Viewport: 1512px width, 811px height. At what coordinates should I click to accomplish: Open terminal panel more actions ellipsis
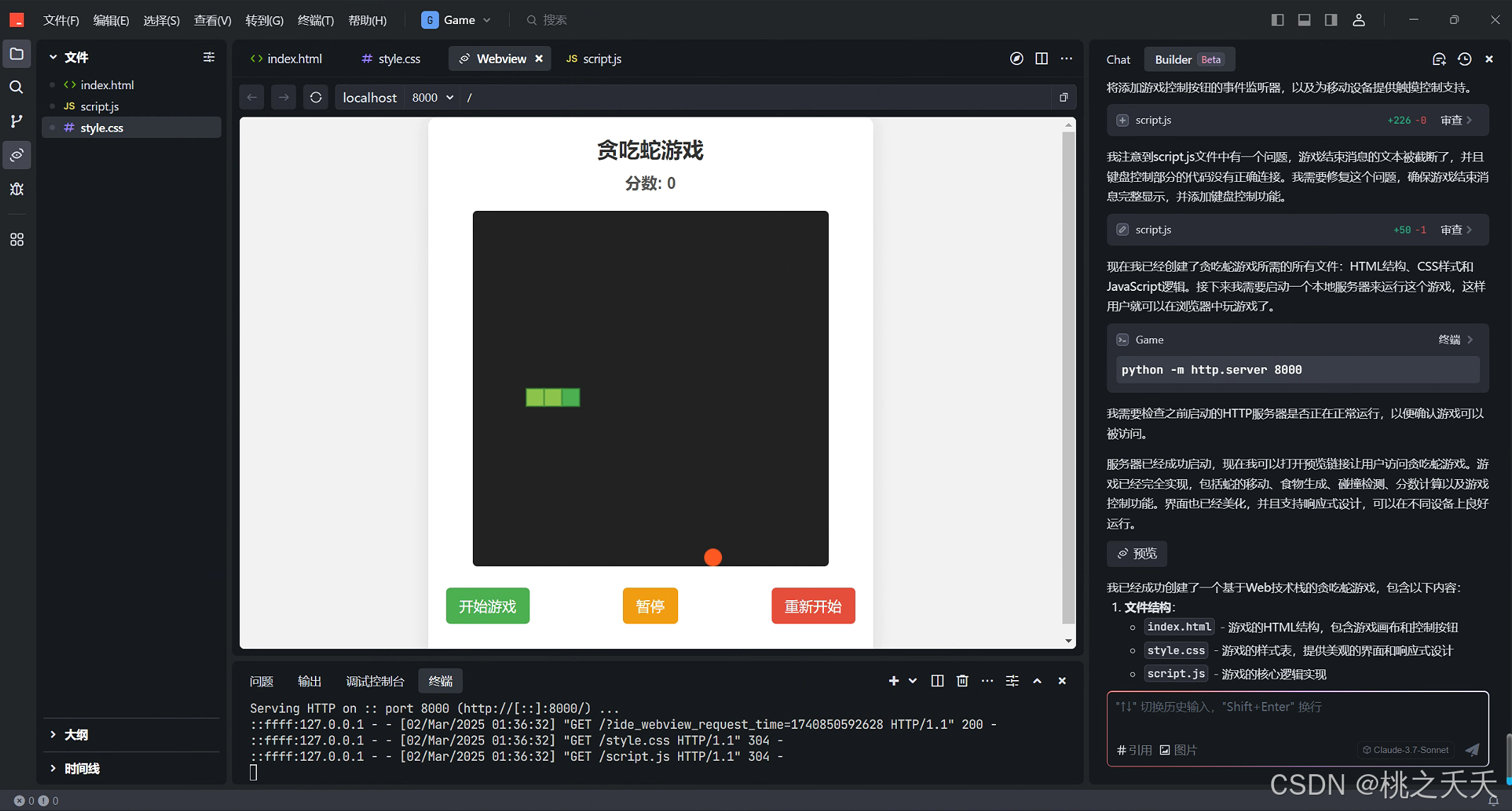click(987, 681)
